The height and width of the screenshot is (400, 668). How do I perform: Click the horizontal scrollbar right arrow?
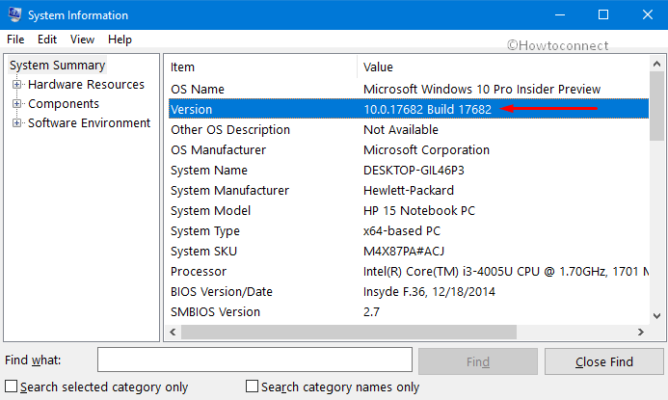[641, 332]
